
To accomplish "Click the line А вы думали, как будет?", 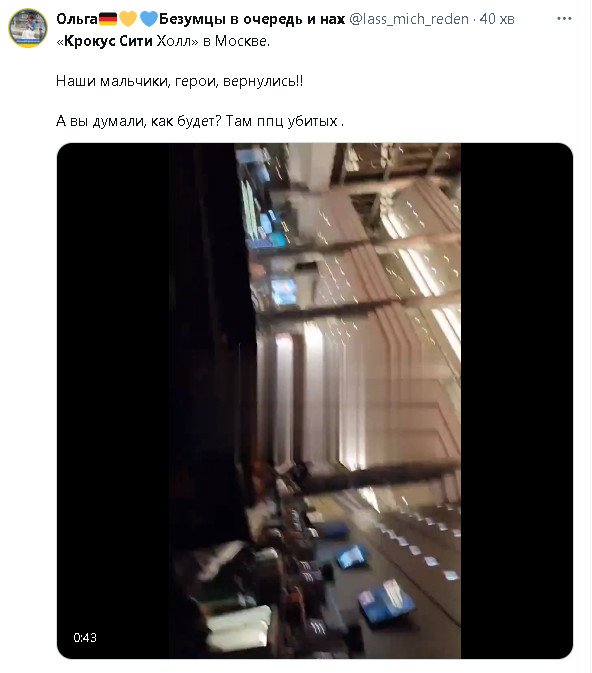I will 139,121.
